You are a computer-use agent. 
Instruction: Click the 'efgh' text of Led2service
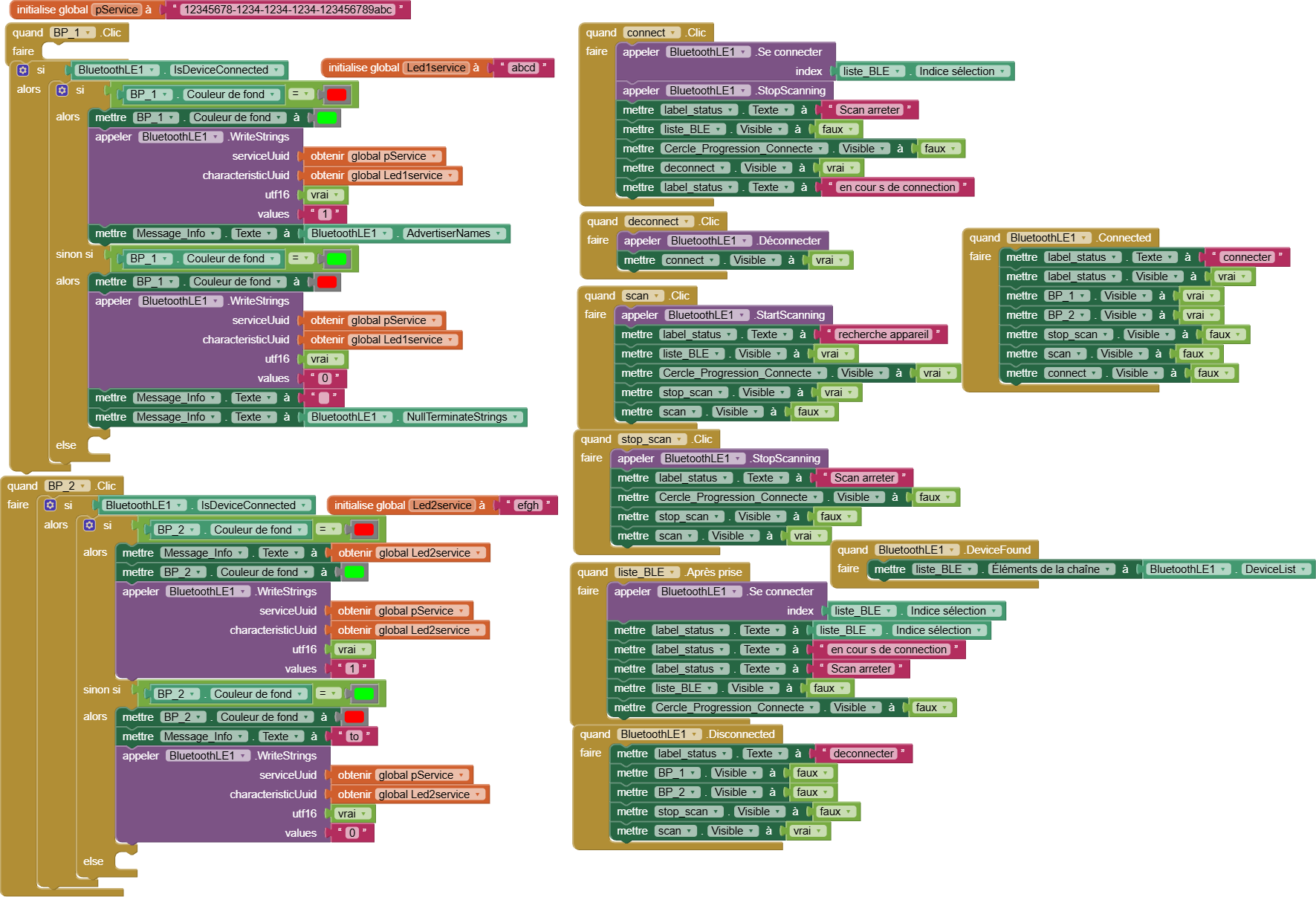coord(528,505)
